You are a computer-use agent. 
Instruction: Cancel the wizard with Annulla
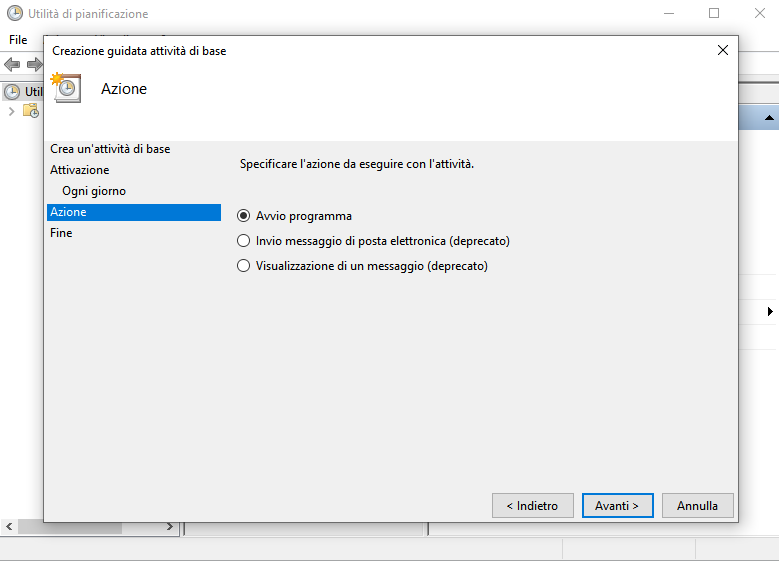click(698, 505)
